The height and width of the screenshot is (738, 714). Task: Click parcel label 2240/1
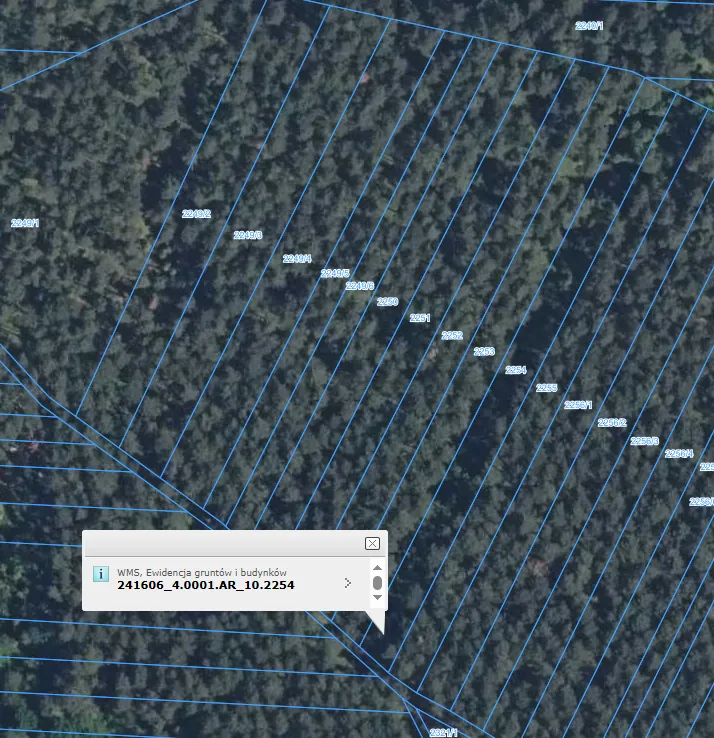(x=589, y=25)
